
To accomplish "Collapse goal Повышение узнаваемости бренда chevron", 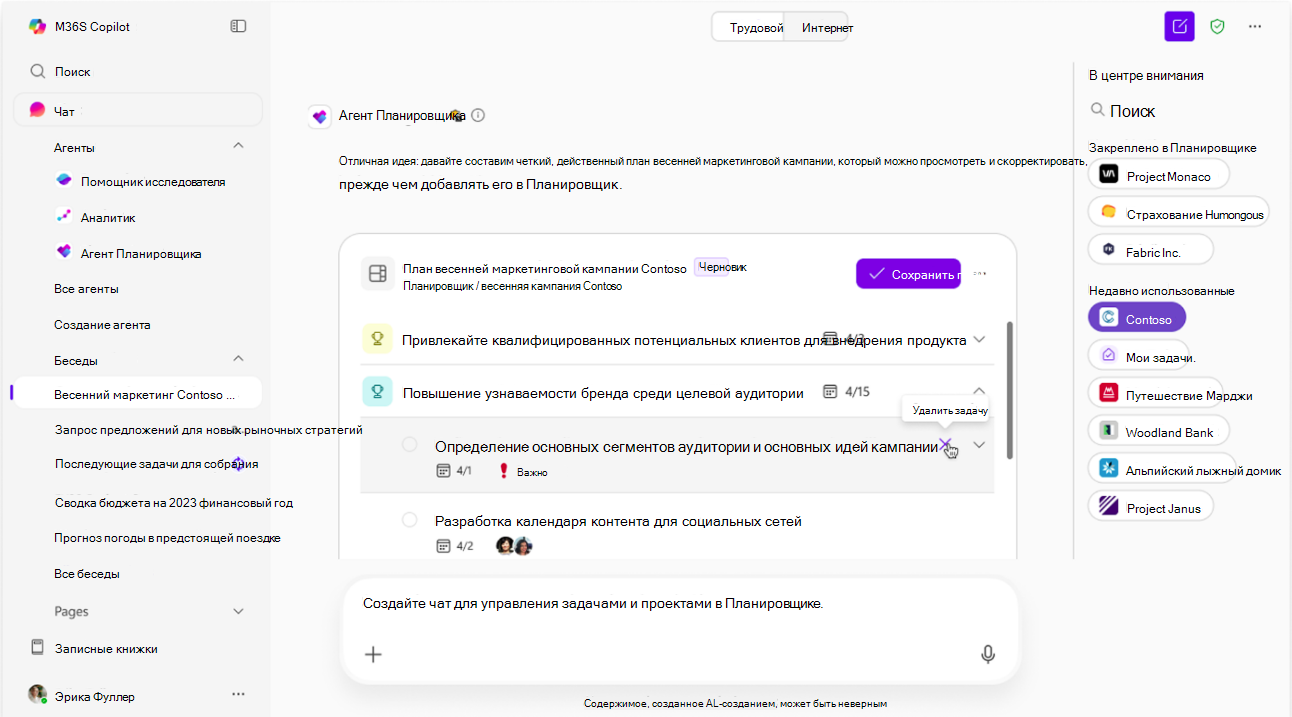I will pyautogui.click(x=979, y=391).
